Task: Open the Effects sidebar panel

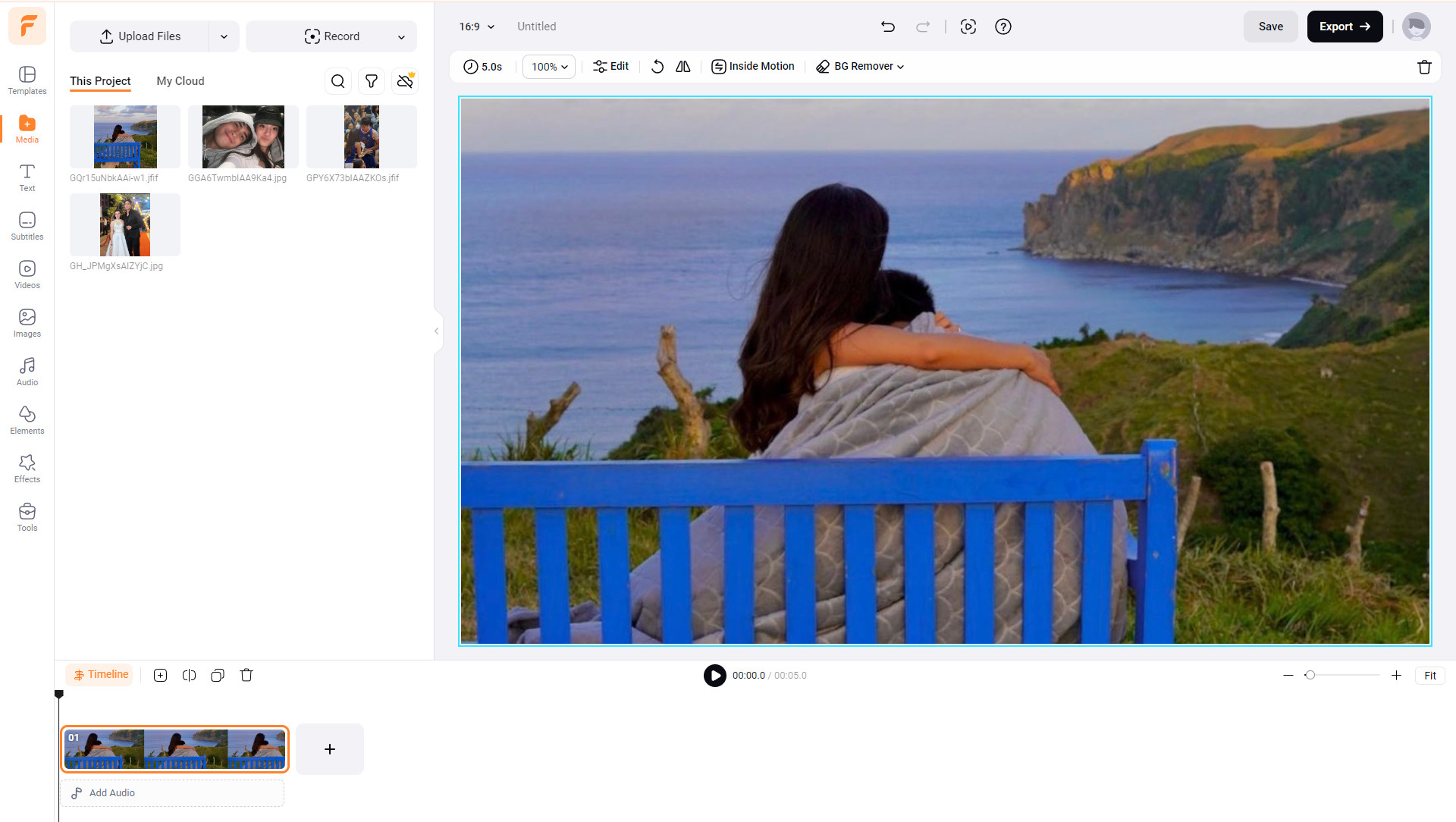Action: [27, 469]
